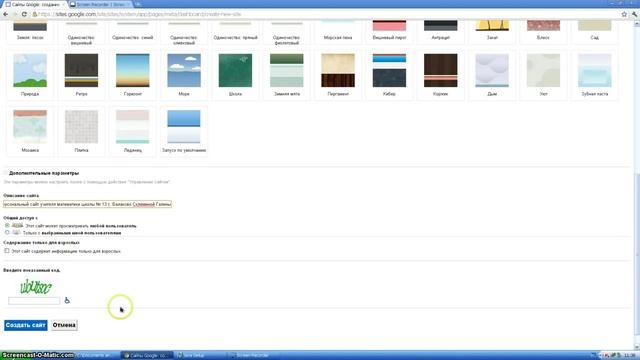Choose the Ретро theme thumbnail
This screenshot has height=360, width=640.
(x=81, y=70)
